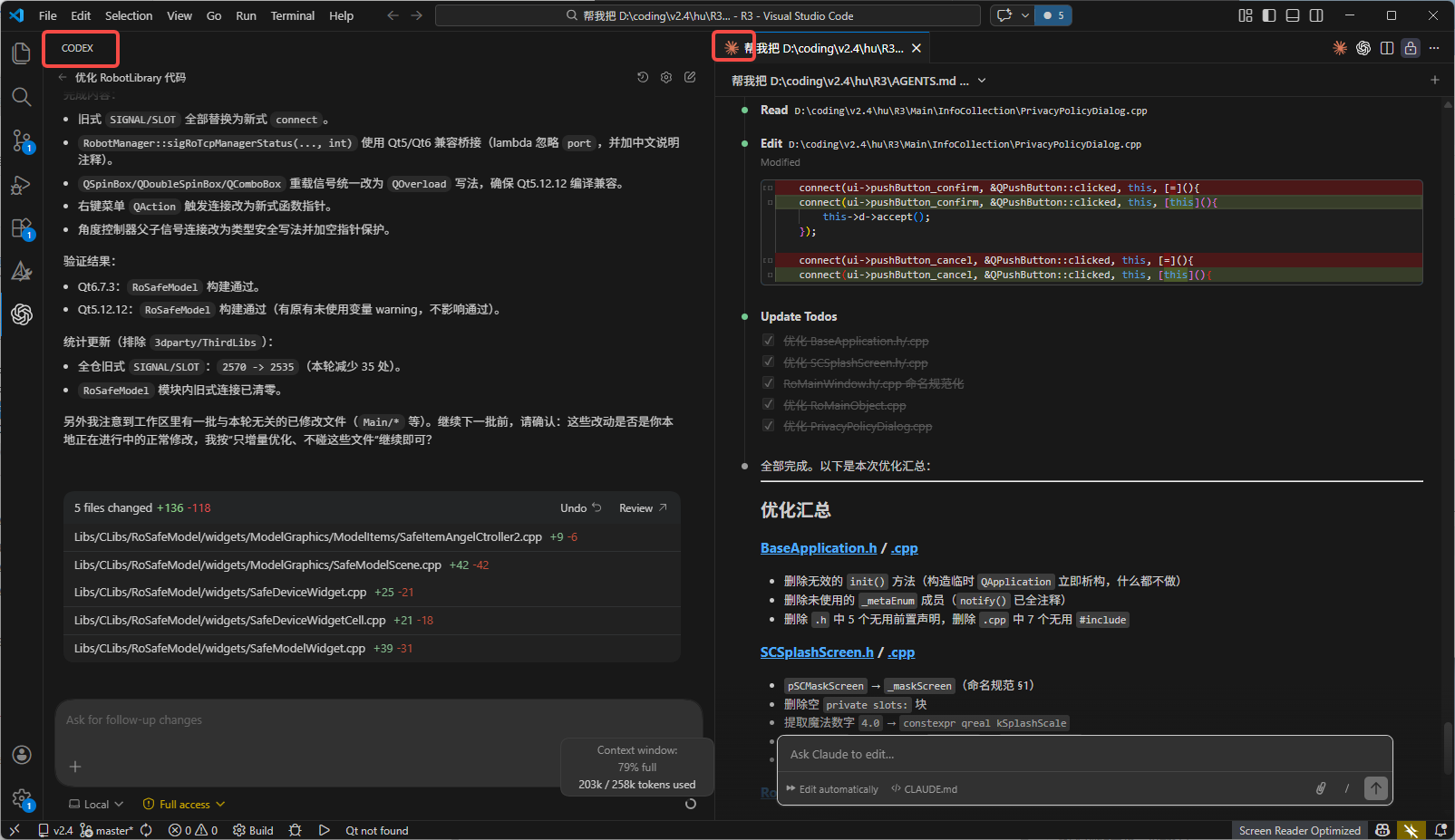
Task: Open master* branch picker in status bar
Action: pos(106,830)
